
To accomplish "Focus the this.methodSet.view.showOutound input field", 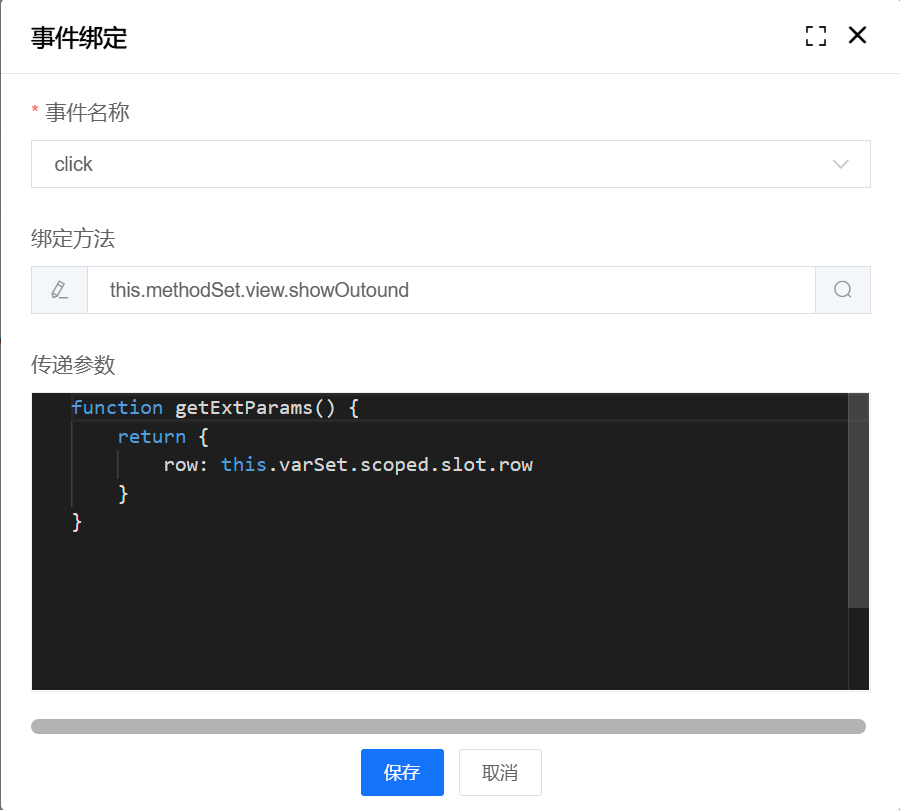I will 450,290.
